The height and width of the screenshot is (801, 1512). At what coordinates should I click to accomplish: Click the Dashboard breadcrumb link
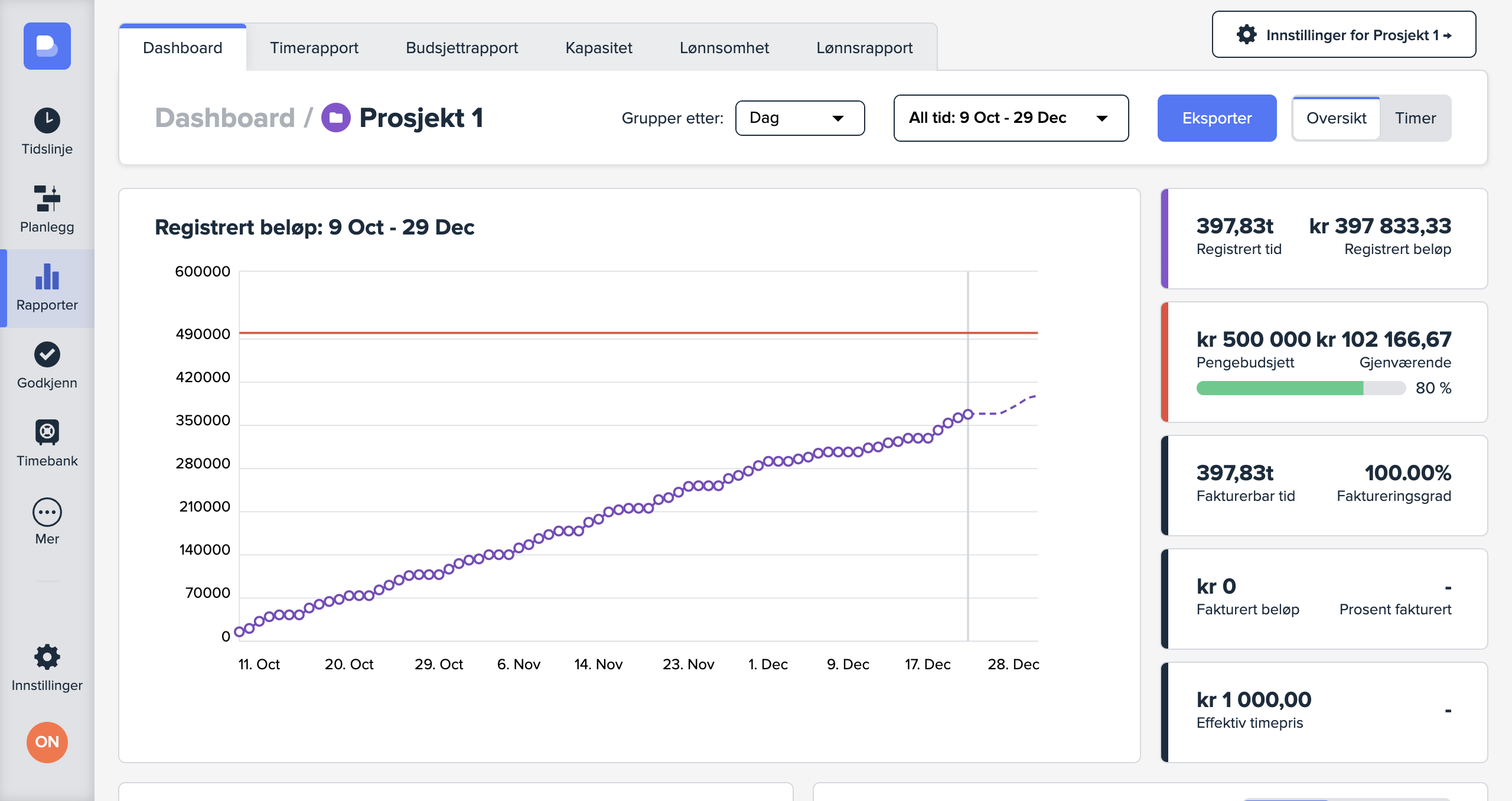(x=224, y=118)
